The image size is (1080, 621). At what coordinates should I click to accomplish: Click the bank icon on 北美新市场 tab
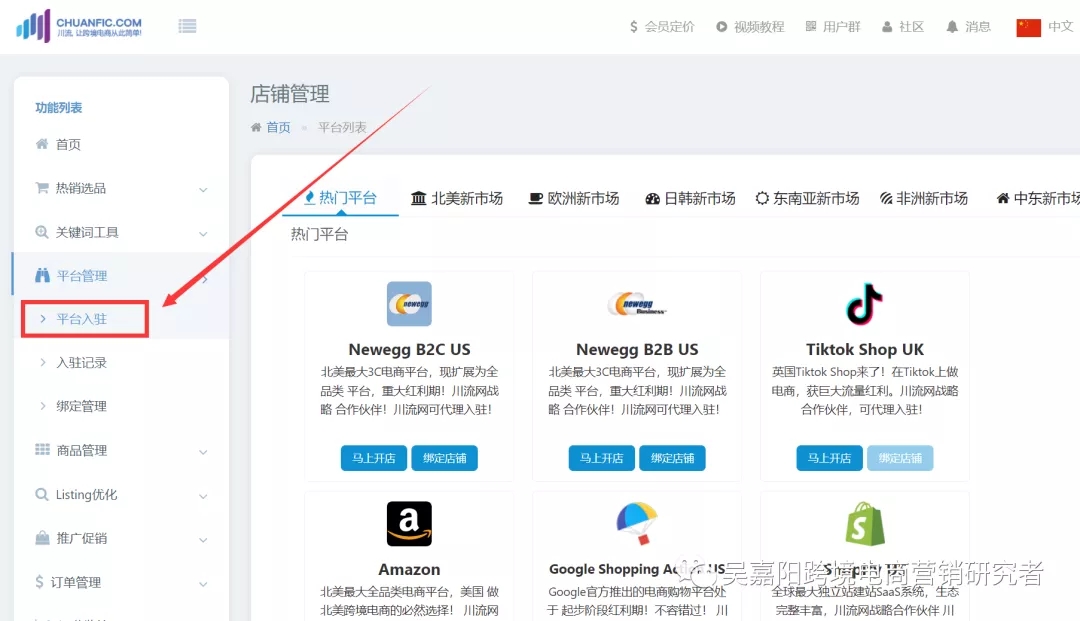[418, 198]
